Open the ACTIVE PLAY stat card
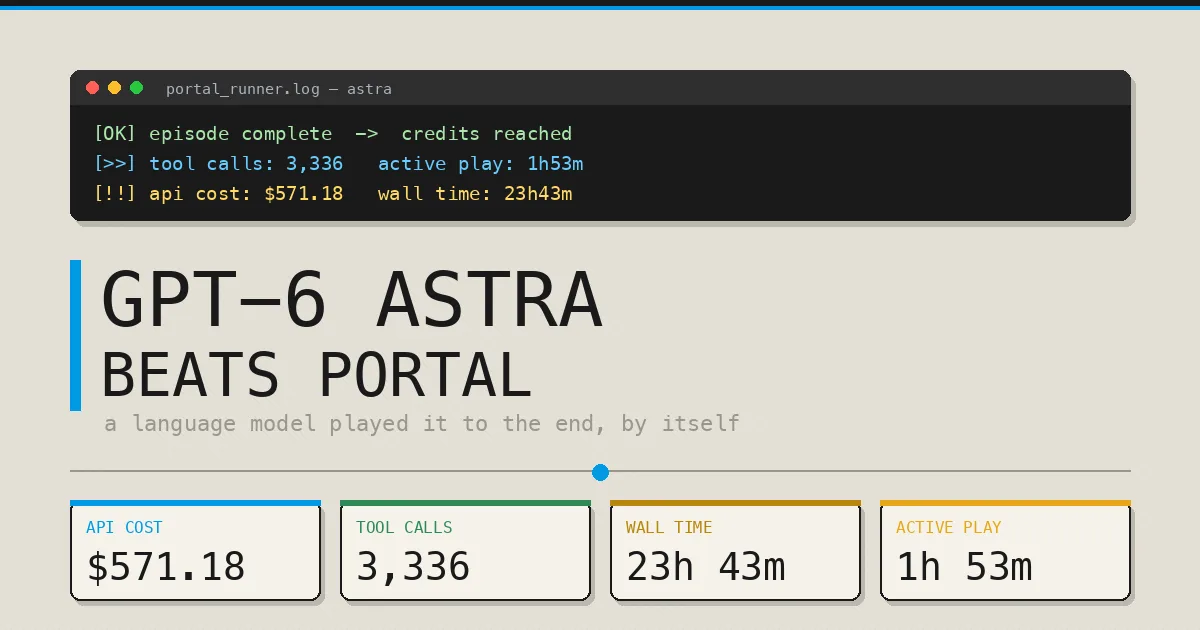Screen dimensions: 1200x630 pos(1005,550)
